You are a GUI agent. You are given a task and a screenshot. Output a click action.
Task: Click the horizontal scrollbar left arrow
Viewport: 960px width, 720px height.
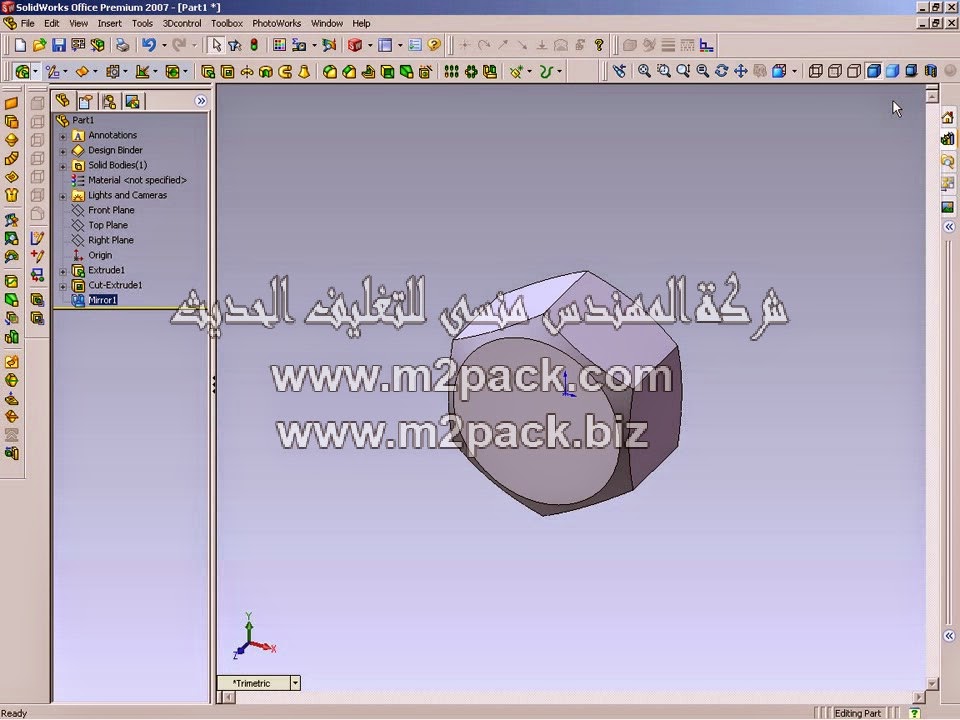pos(227,697)
